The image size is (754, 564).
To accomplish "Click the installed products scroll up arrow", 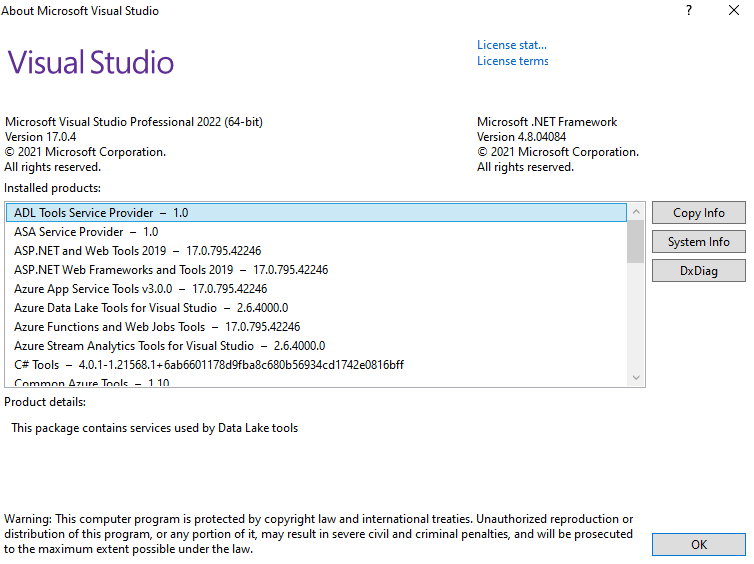I will [636, 212].
